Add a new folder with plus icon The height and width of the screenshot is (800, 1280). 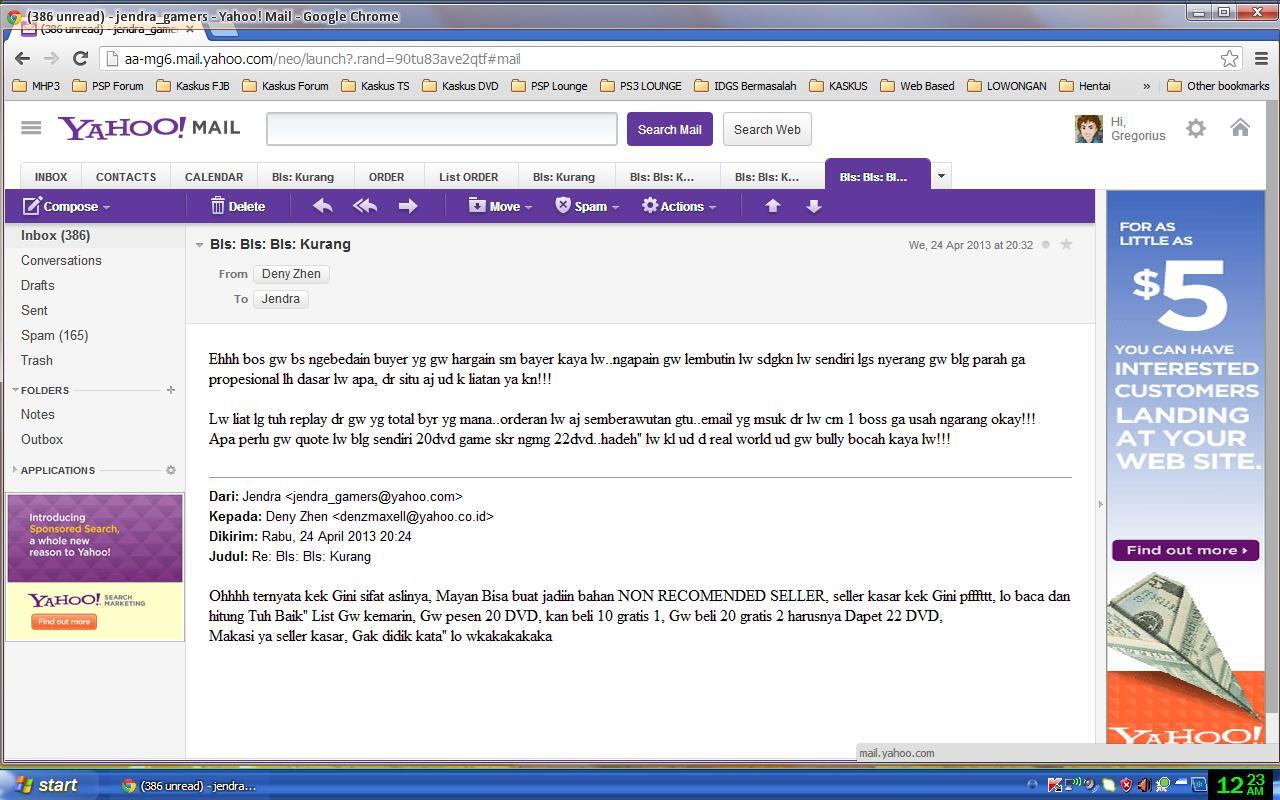pos(170,390)
